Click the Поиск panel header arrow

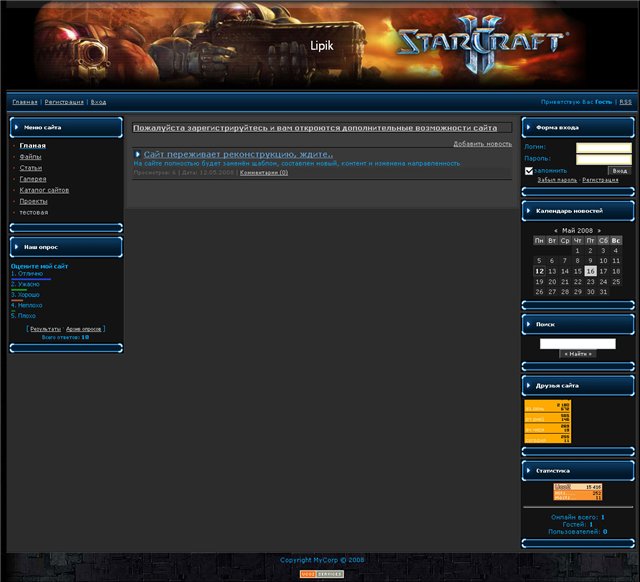click(x=529, y=324)
